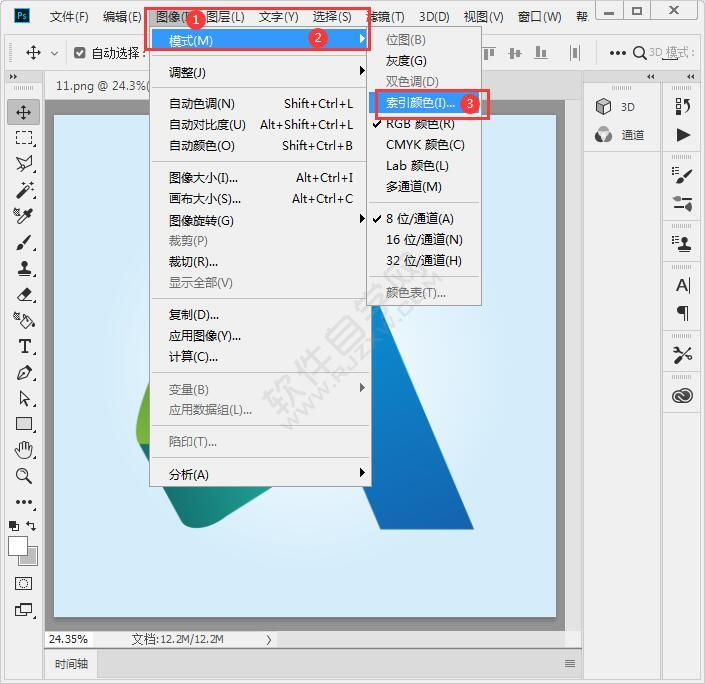705x684 pixels.
Task: Select the Clone Stamp tool
Action: pyautogui.click(x=24, y=268)
